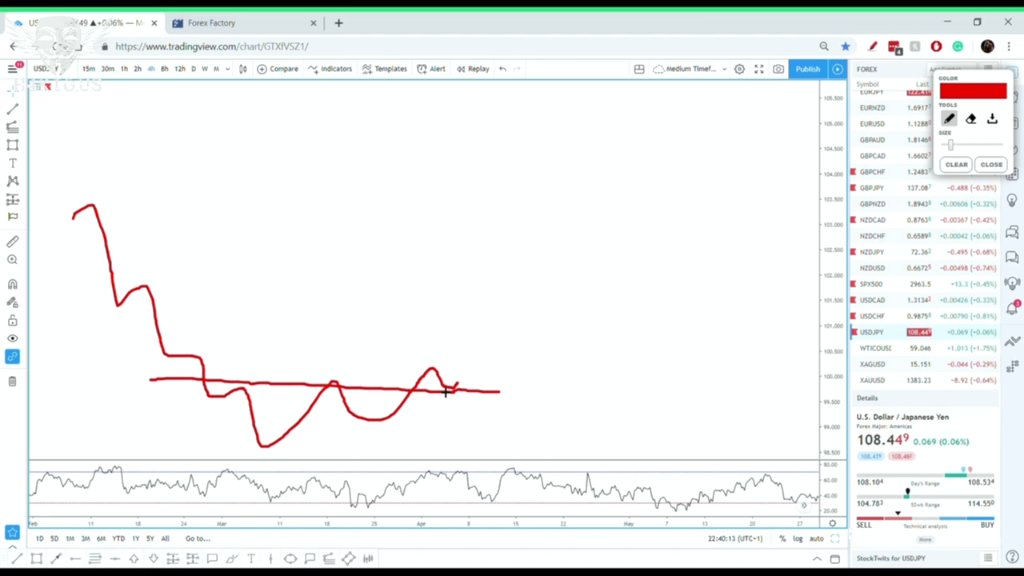Click Compare symbol button

click(x=278, y=69)
